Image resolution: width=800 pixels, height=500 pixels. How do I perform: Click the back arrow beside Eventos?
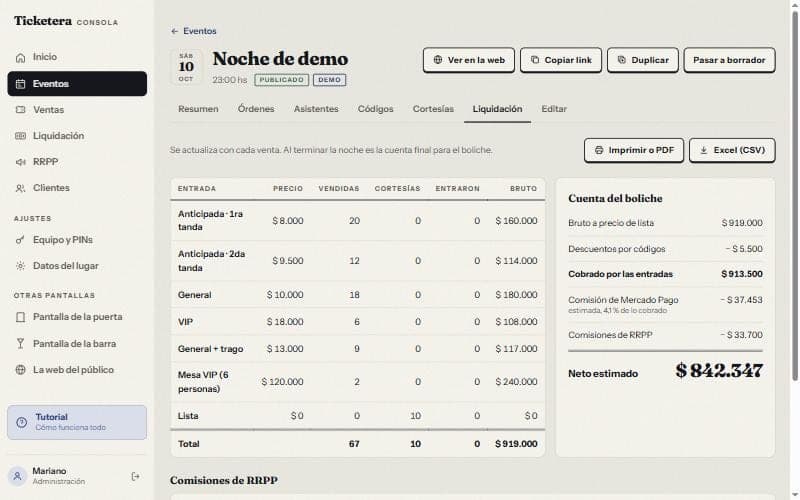click(174, 31)
